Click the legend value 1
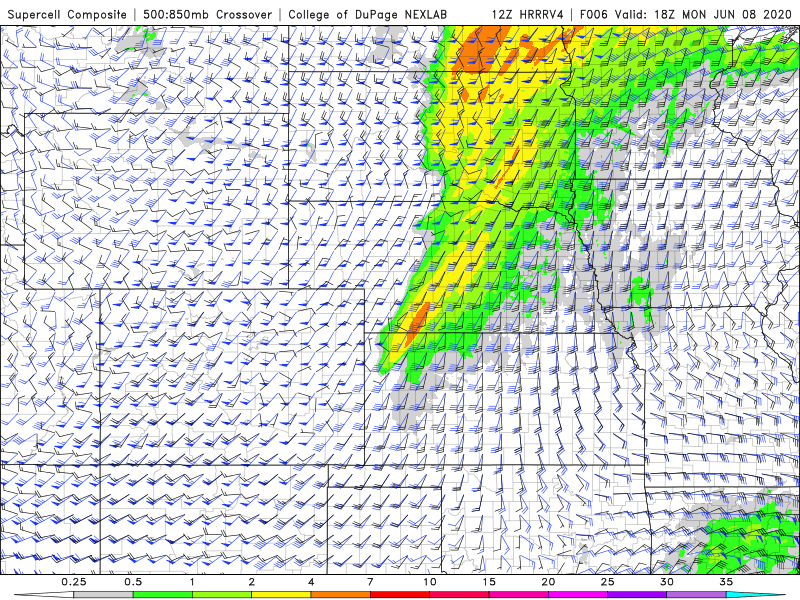The height and width of the screenshot is (600, 800). coord(192,582)
